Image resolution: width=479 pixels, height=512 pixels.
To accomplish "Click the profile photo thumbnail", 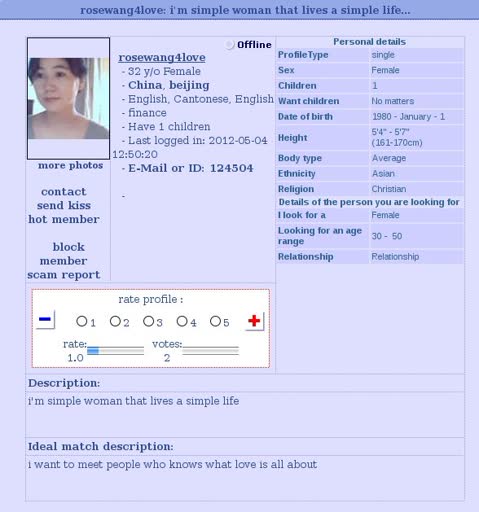I will 68,98.
